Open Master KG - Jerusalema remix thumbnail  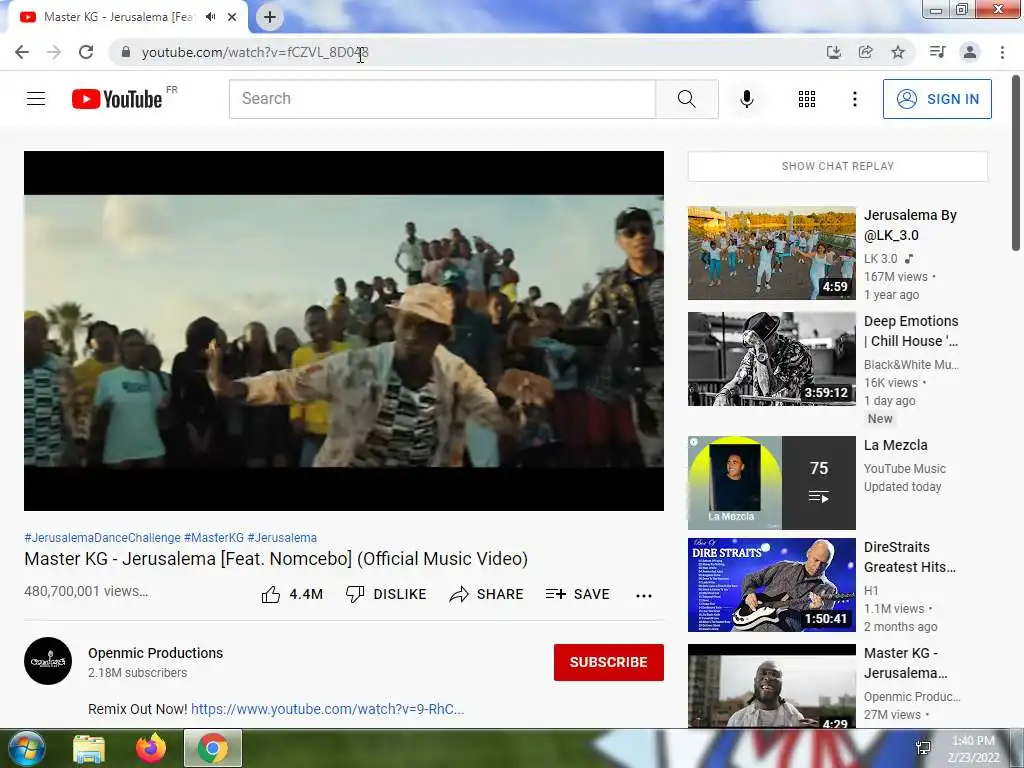(x=771, y=686)
